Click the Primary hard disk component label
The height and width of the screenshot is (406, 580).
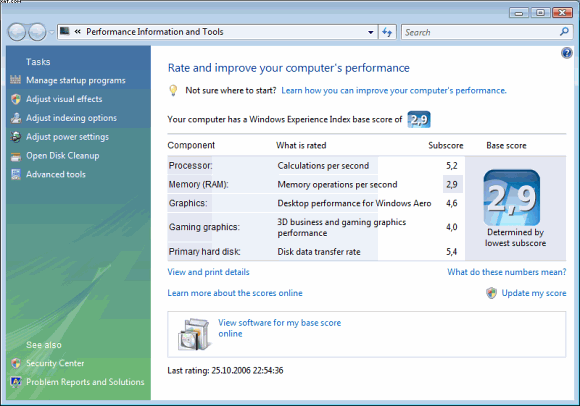[205, 252]
